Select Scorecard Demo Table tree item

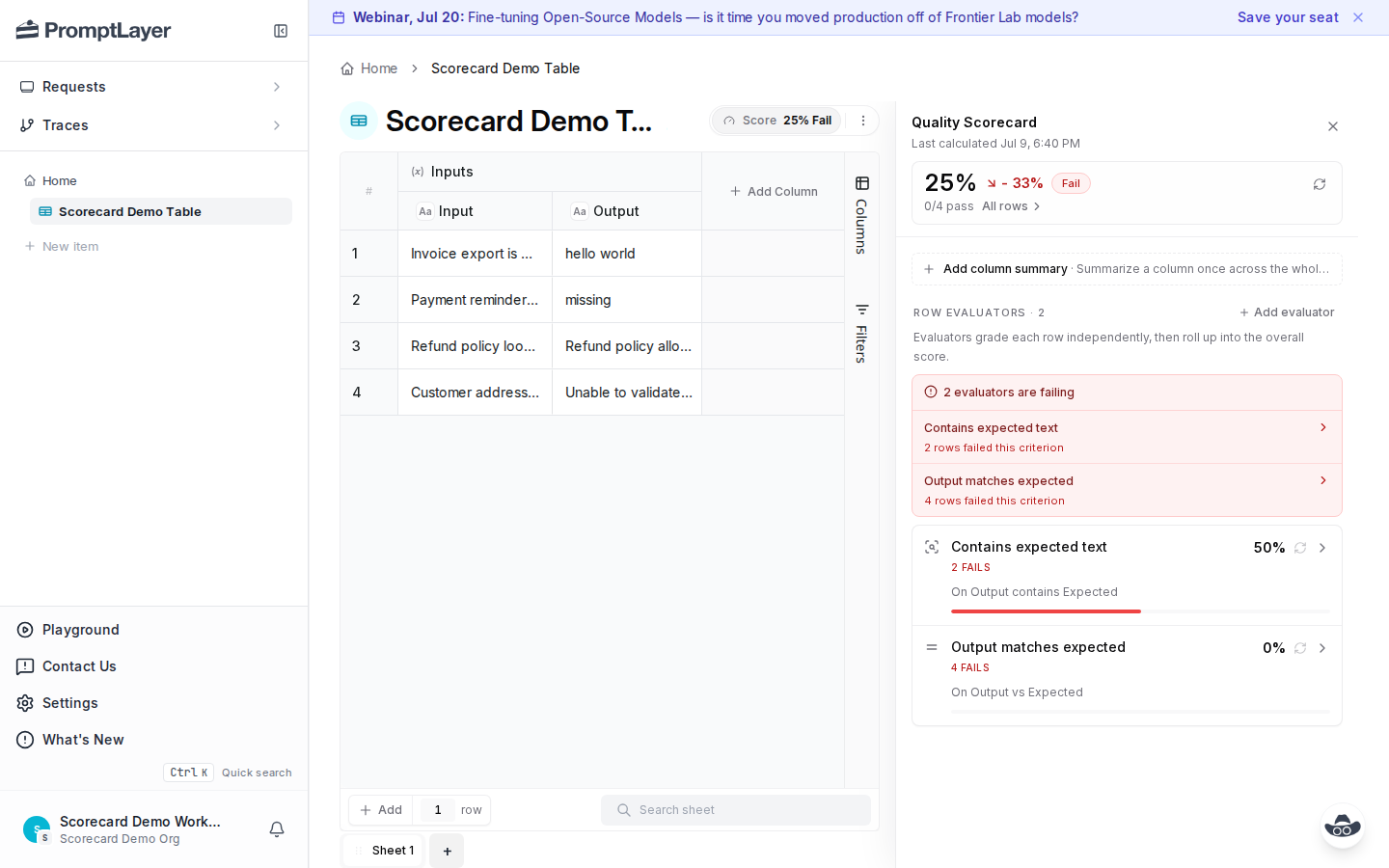click(161, 211)
